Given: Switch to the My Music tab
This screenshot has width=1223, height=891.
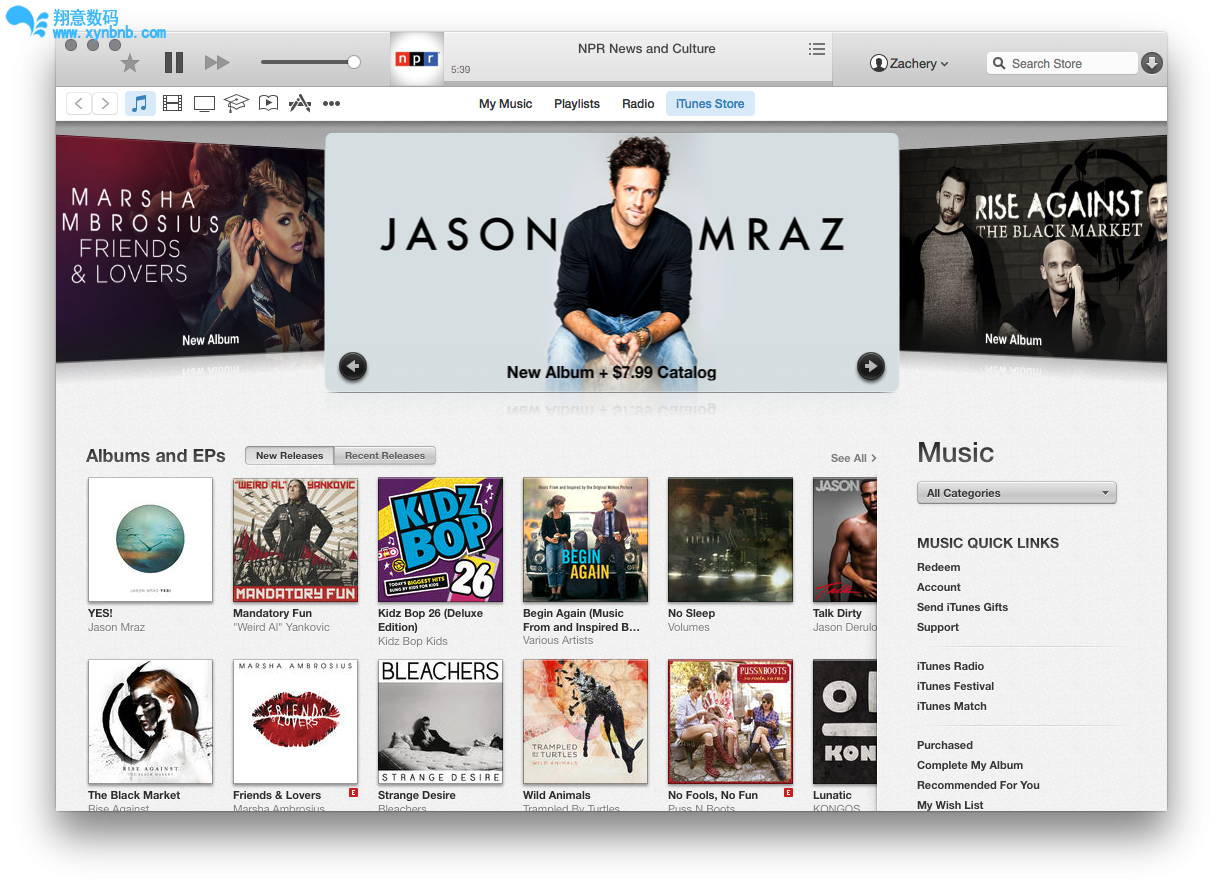Looking at the screenshot, I should pos(505,104).
